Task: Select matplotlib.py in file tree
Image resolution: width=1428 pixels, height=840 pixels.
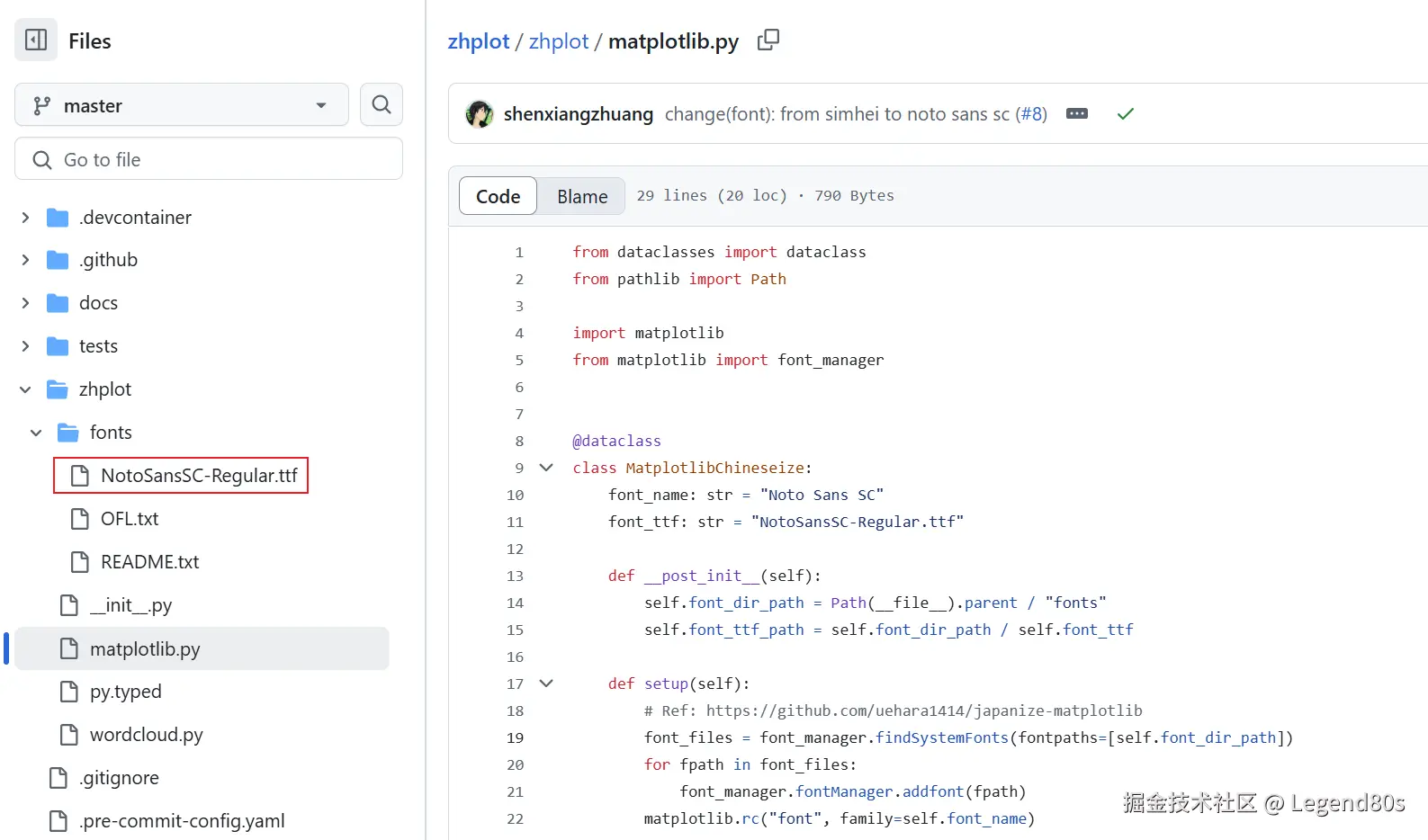Action: click(x=145, y=648)
